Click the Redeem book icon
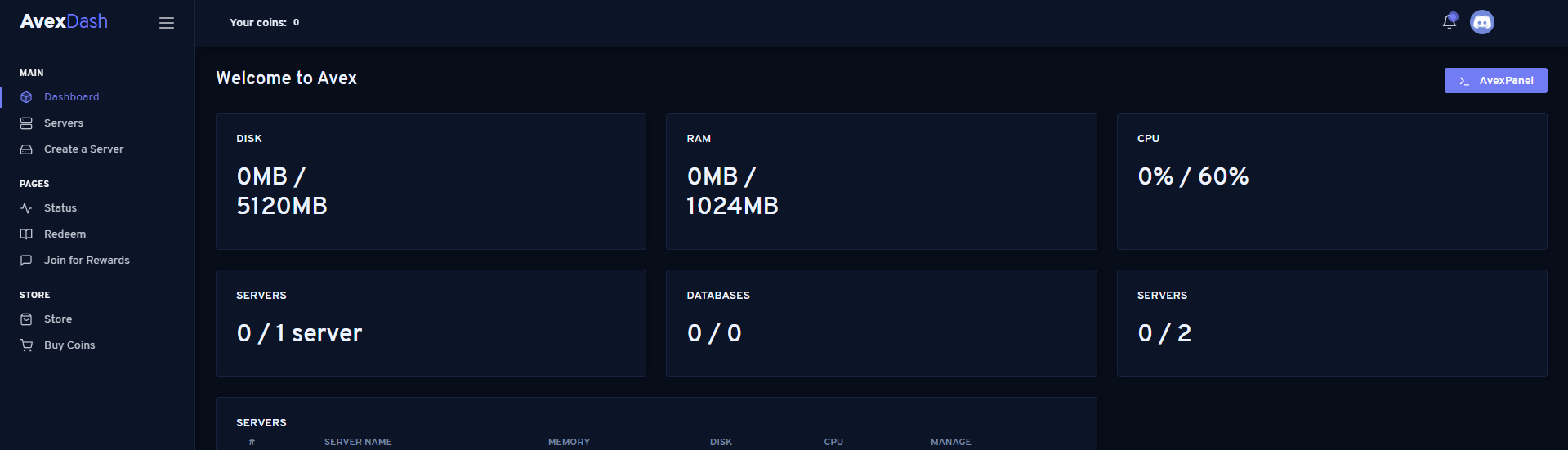The width and height of the screenshot is (1568, 450). coord(26,234)
